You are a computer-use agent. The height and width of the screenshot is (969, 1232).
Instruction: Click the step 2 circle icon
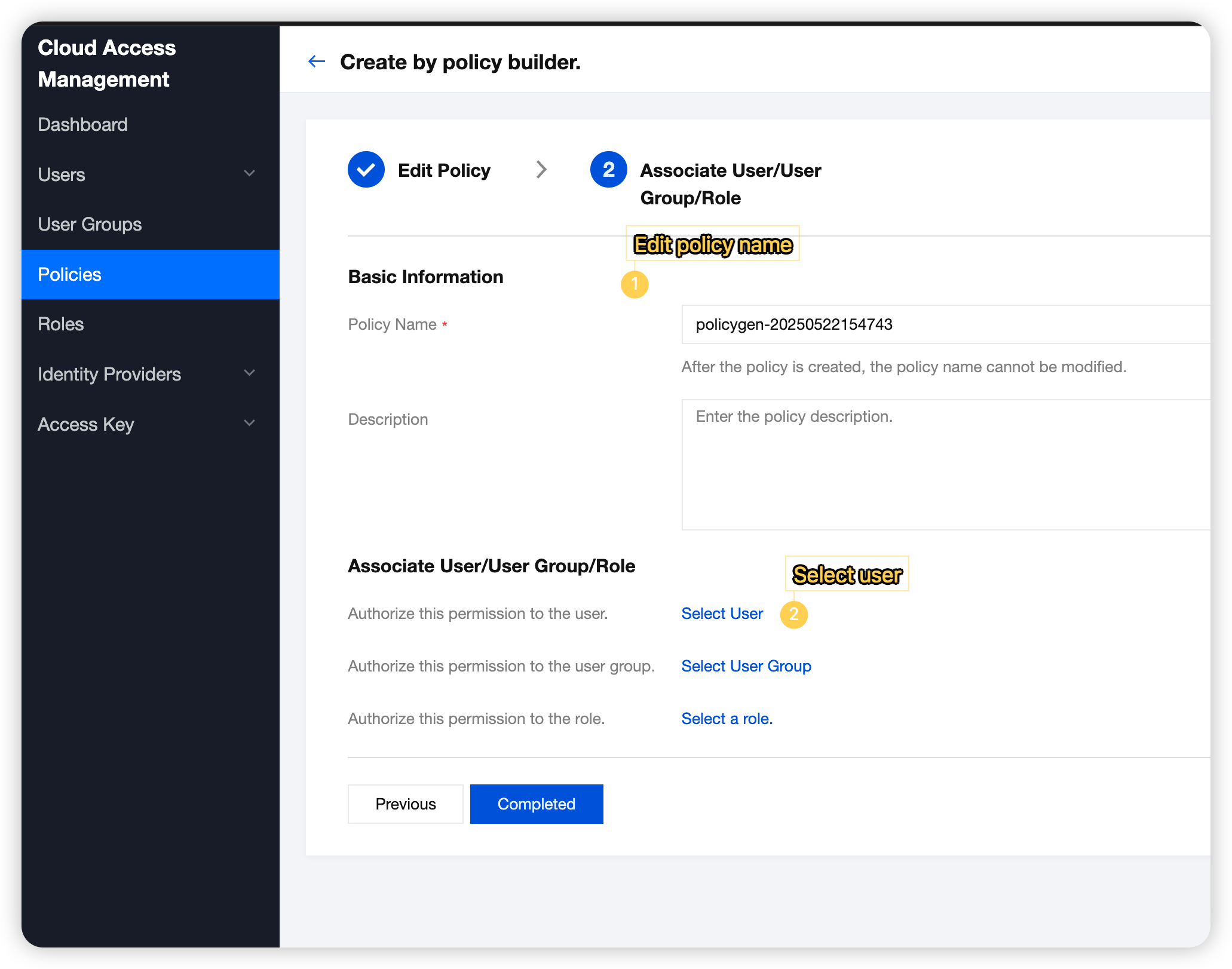point(608,170)
